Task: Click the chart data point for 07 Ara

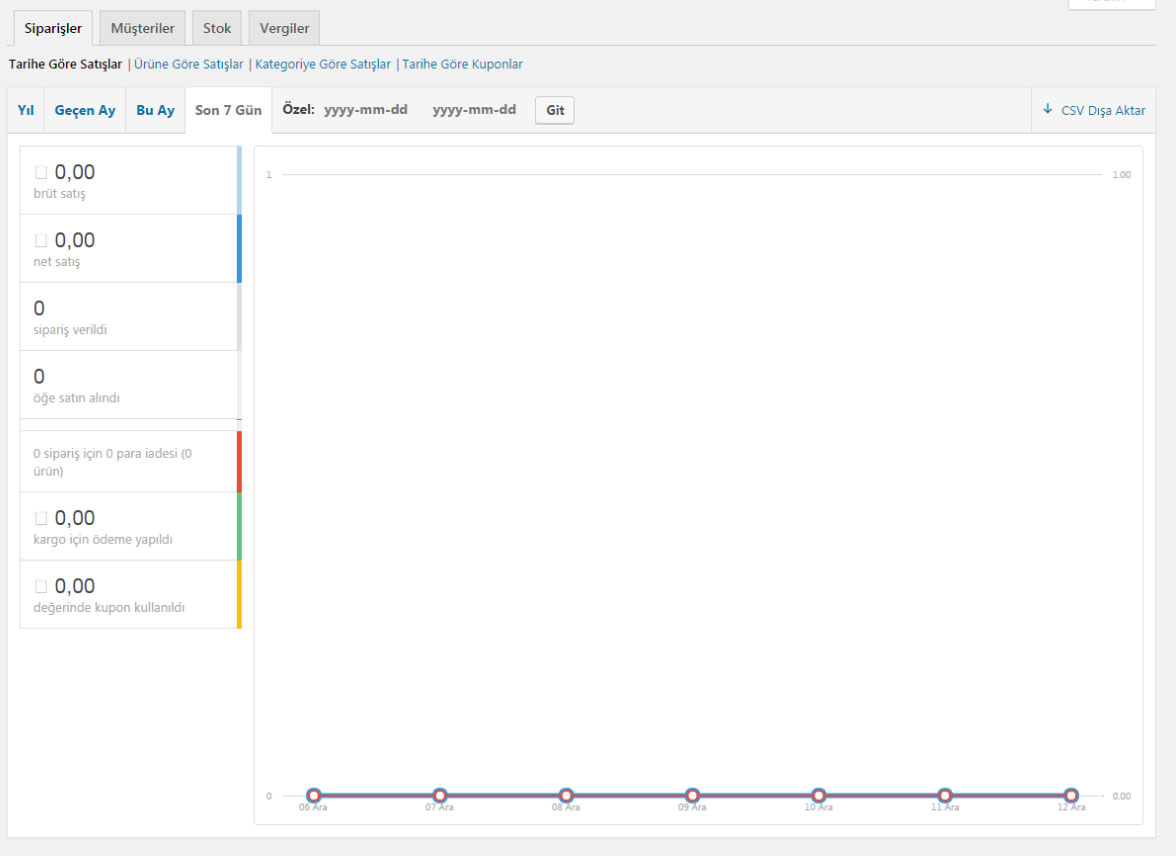Action: click(440, 795)
